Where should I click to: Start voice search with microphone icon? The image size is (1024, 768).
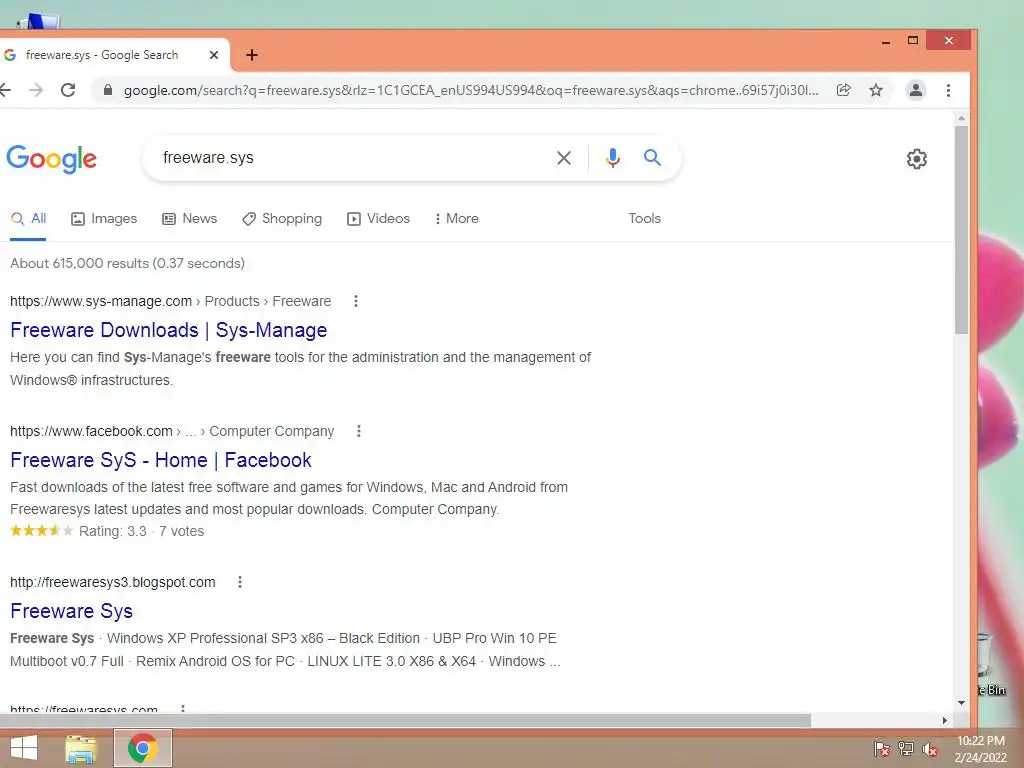613,157
